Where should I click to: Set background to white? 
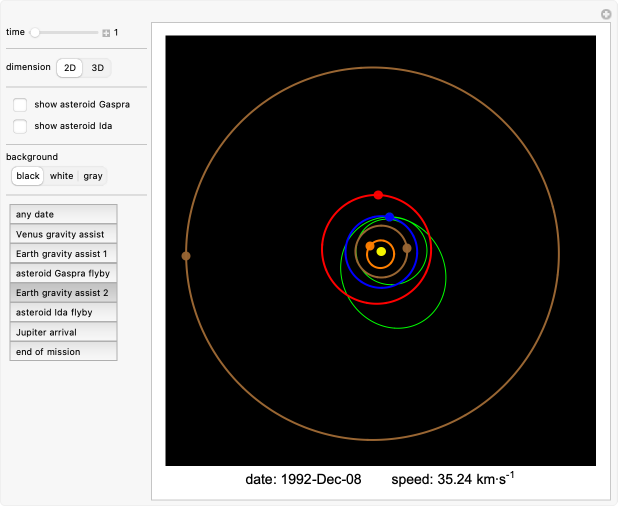(62, 176)
